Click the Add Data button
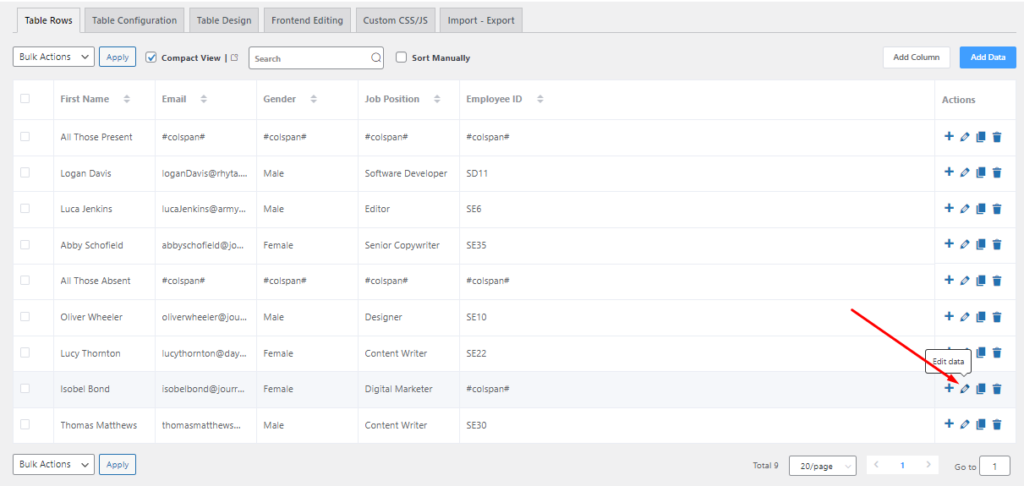 coord(987,57)
